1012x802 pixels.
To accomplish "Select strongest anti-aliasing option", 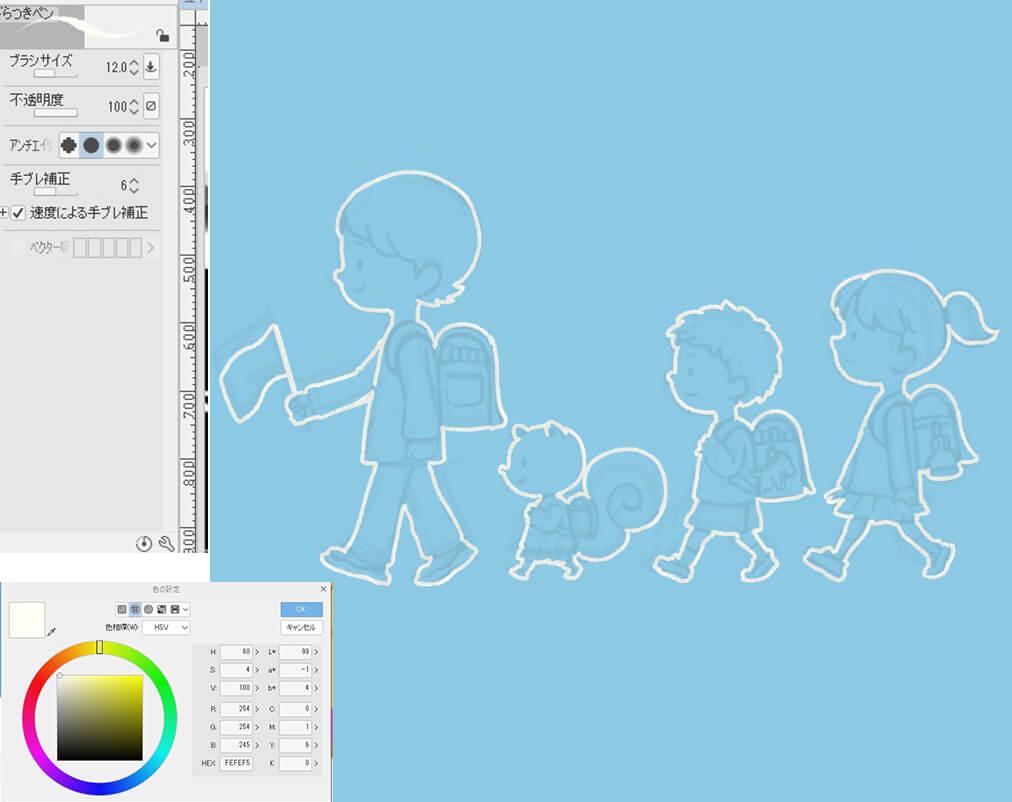I will pos(133,145).
